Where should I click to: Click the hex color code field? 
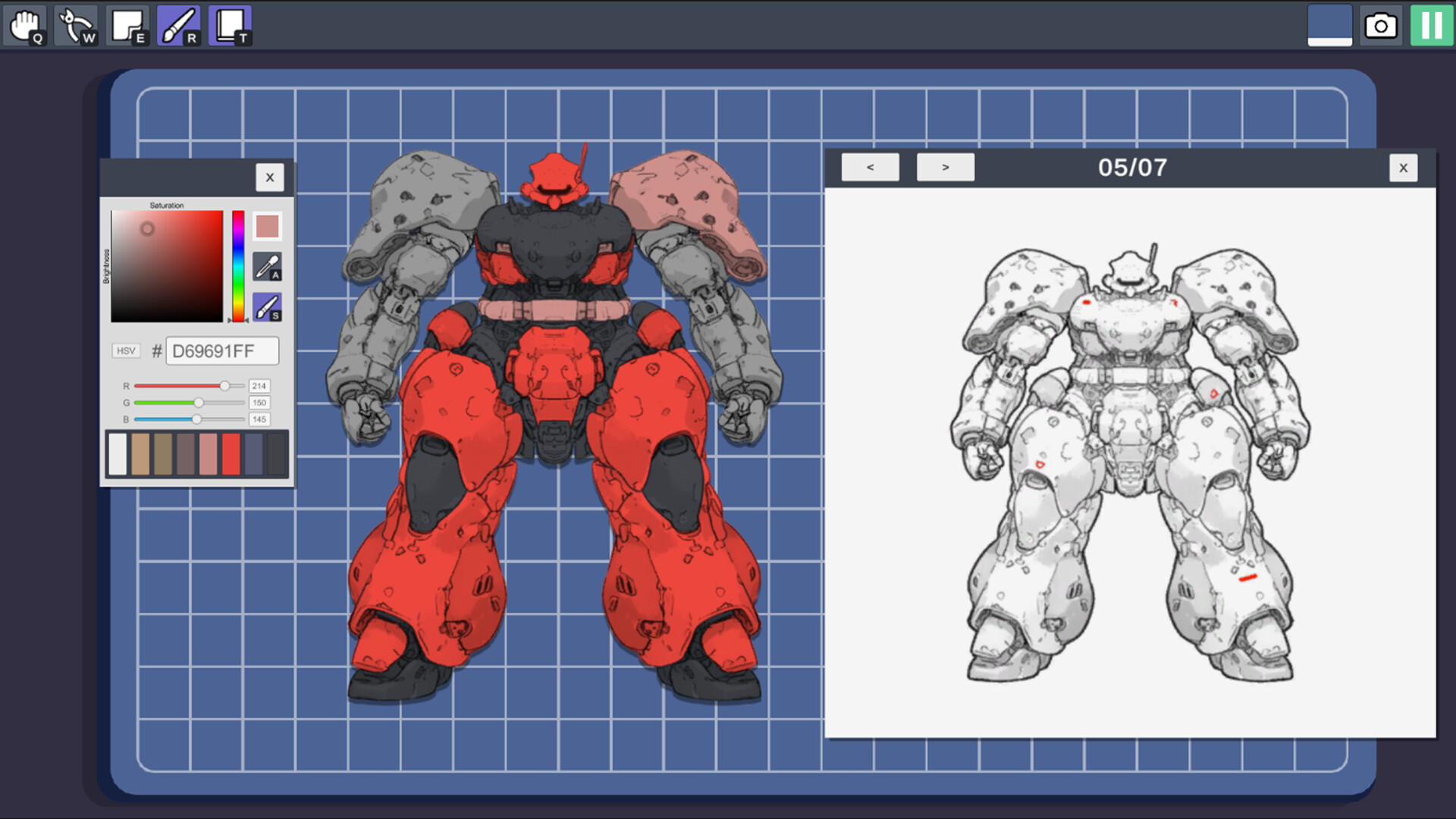click(x=221, y=351)
